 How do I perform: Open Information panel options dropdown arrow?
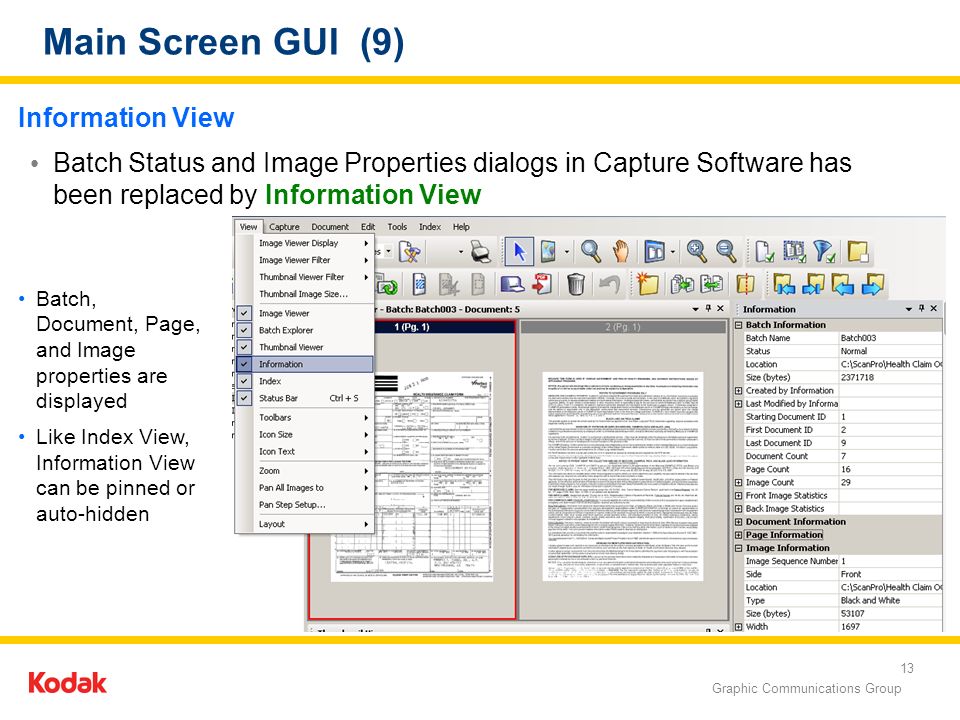coord(909,309)
